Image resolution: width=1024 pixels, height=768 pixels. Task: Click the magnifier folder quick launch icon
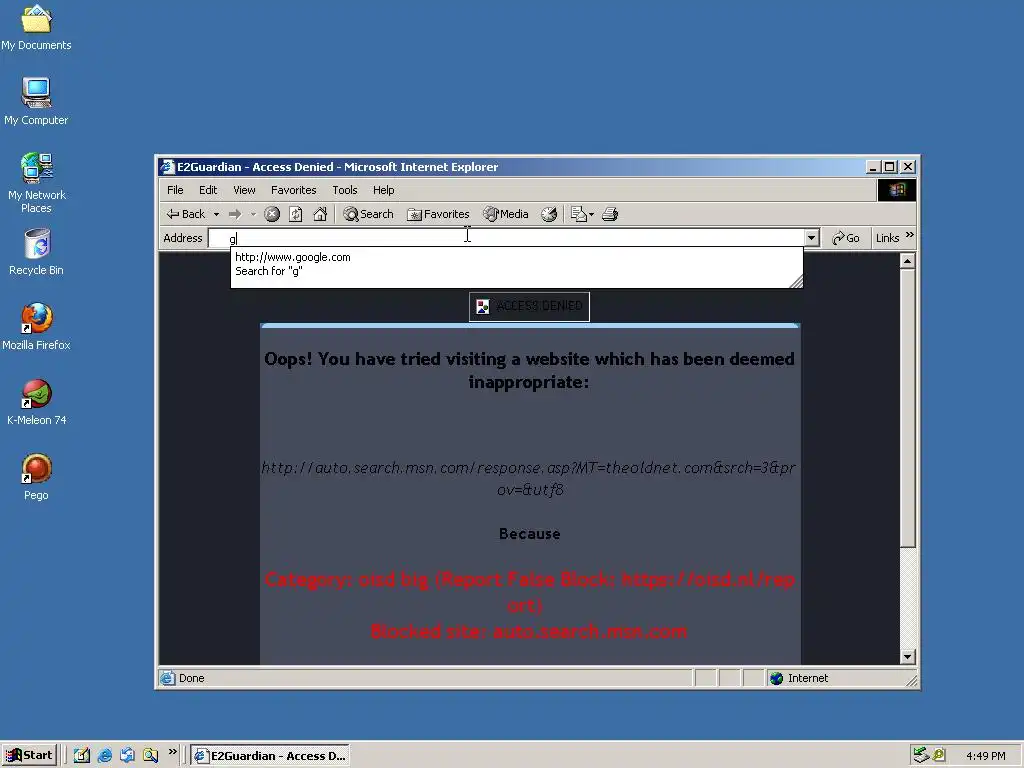pos(151,756)
